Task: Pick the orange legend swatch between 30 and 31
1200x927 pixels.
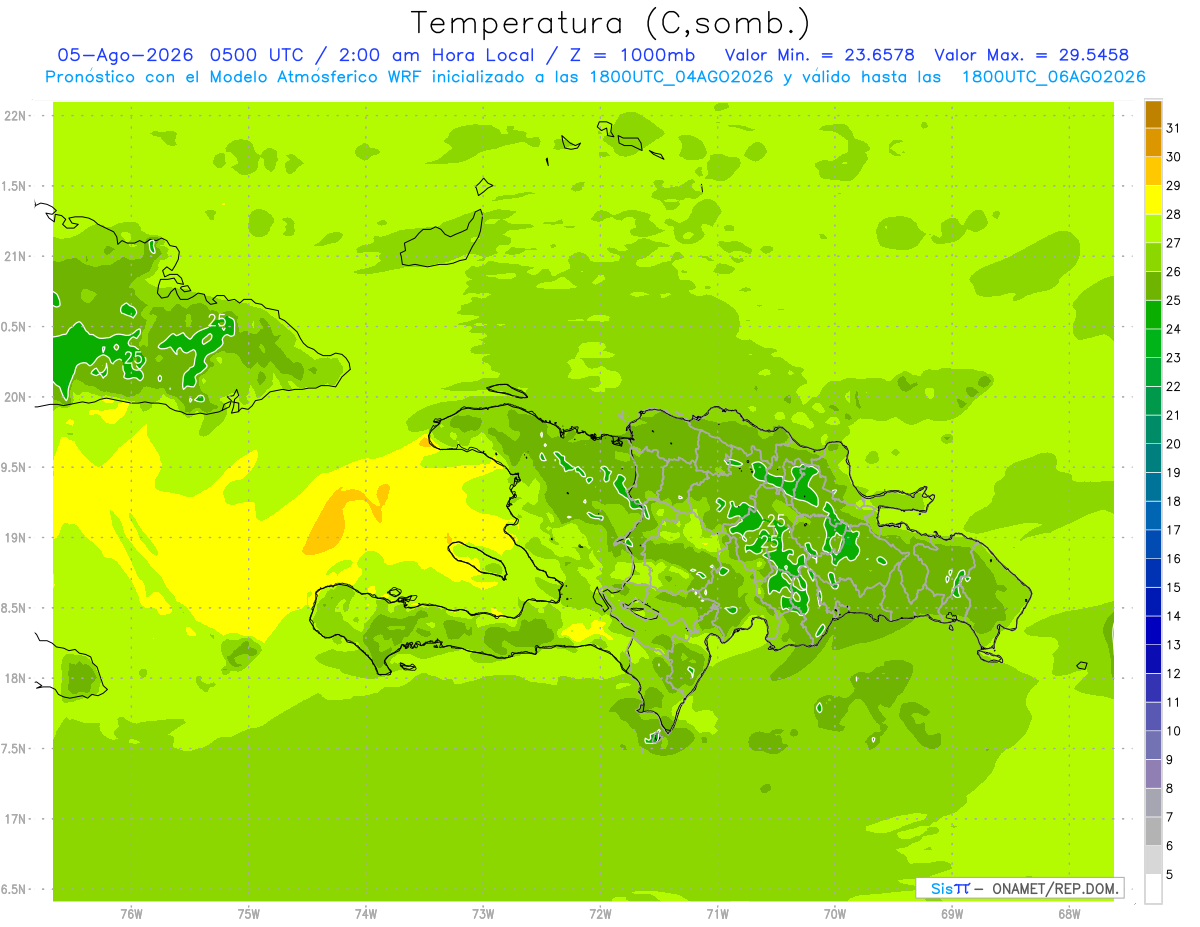Action: coord(1153,143)
